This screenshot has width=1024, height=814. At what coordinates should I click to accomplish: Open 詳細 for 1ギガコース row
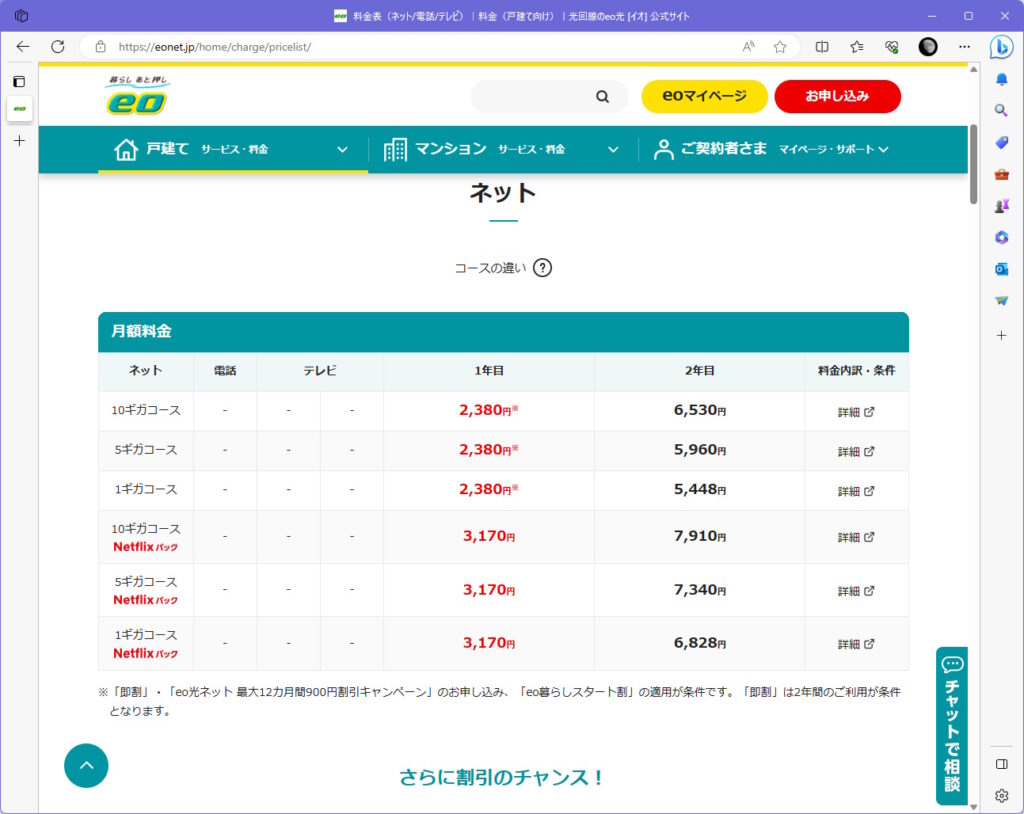click(x=856, y=491)
